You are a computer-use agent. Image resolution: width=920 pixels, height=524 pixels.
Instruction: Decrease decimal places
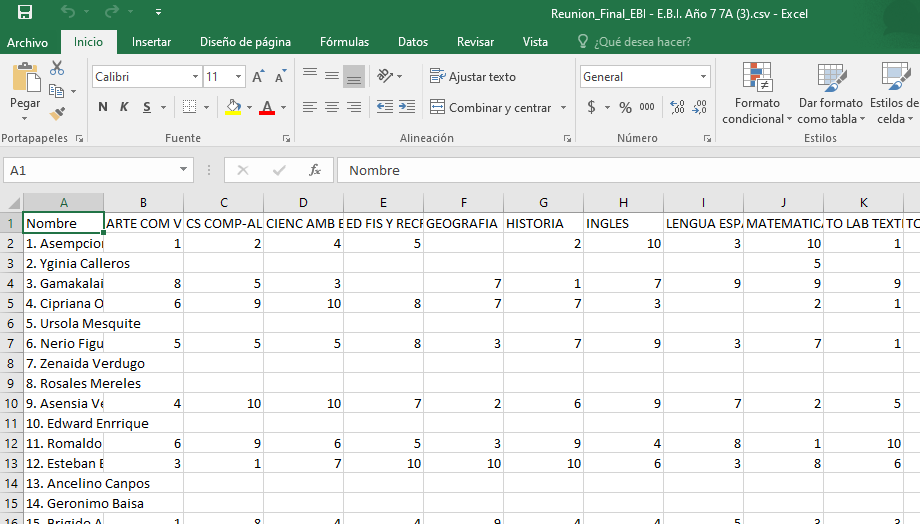699,107
